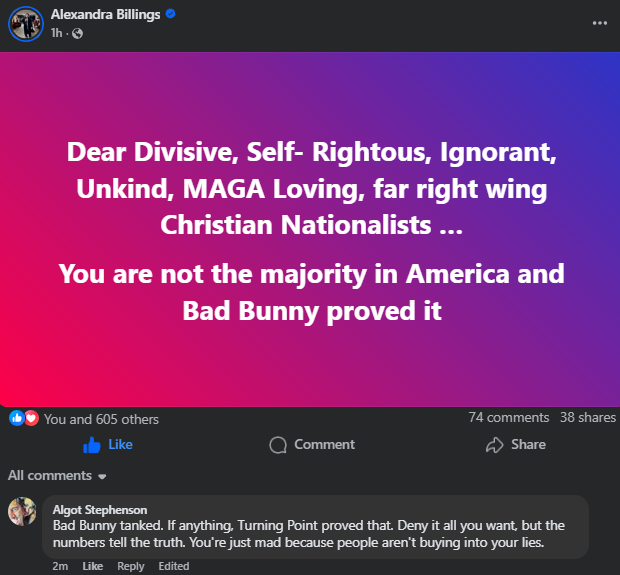Image resolution: width=620 pixels, height=575 pixels.
Task: View the 38 shares list
Action: click(588, 417)
